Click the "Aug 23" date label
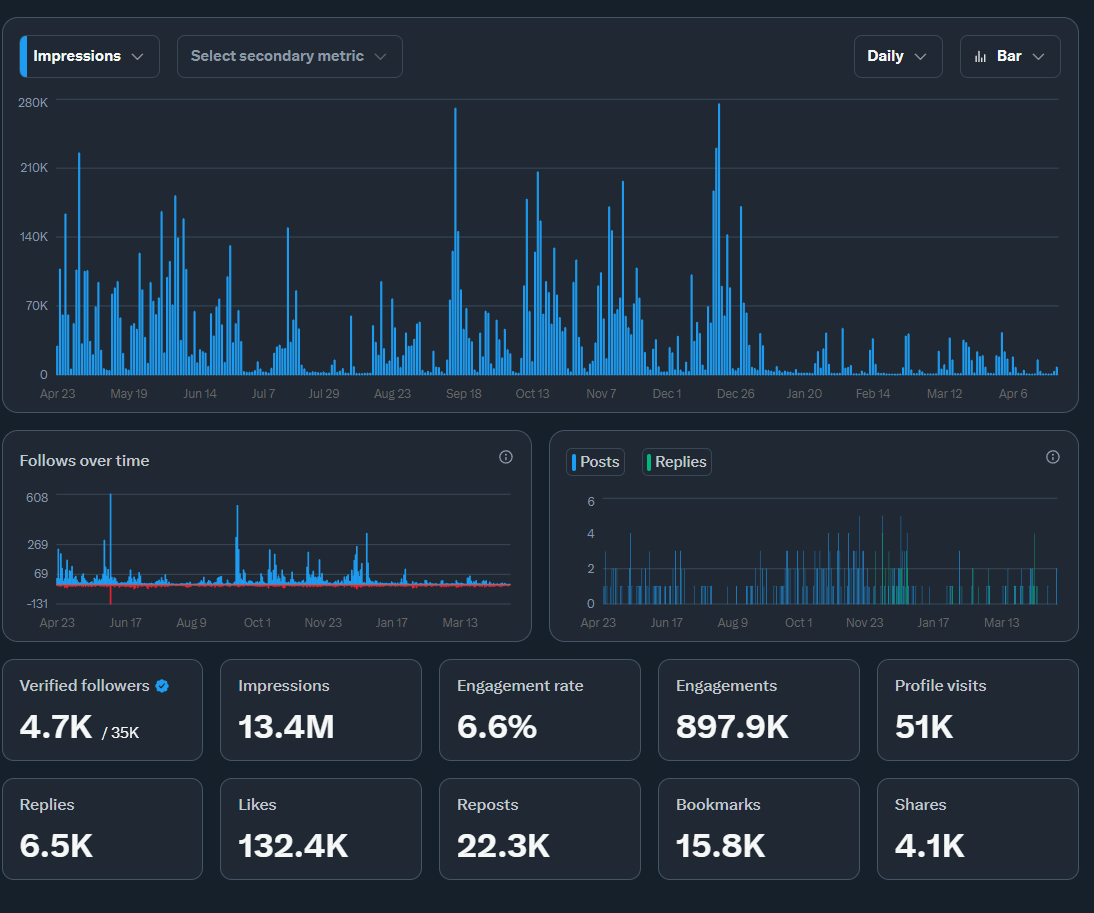 tap(392, 393)
